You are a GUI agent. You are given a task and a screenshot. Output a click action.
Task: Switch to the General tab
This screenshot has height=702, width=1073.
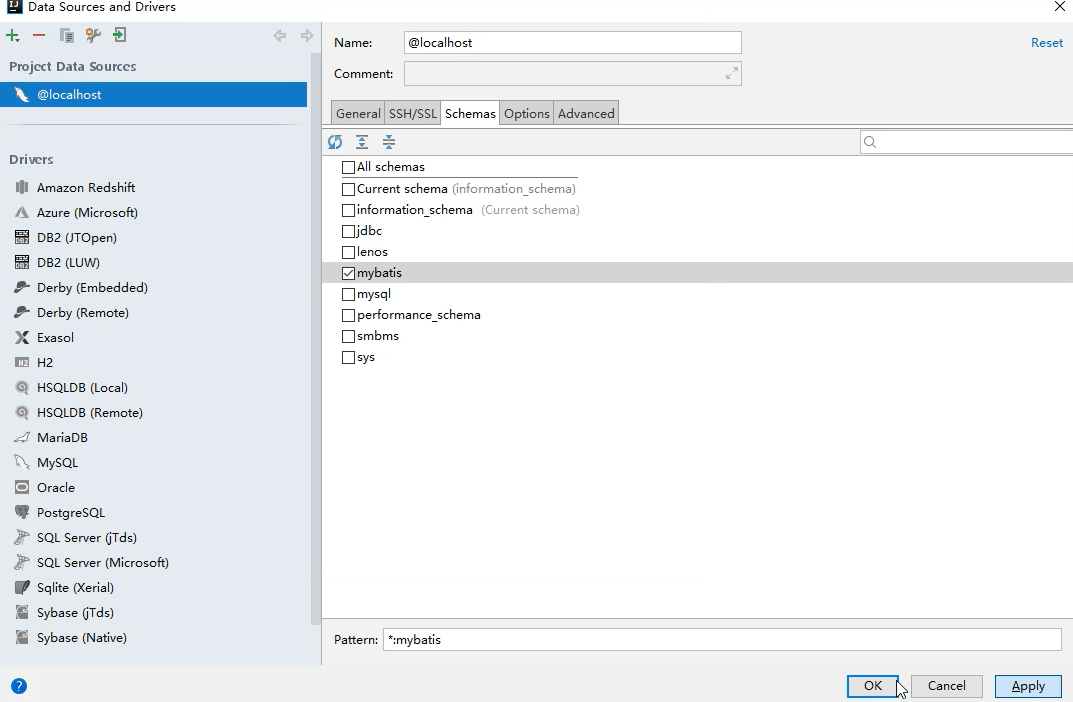(358, 114)
